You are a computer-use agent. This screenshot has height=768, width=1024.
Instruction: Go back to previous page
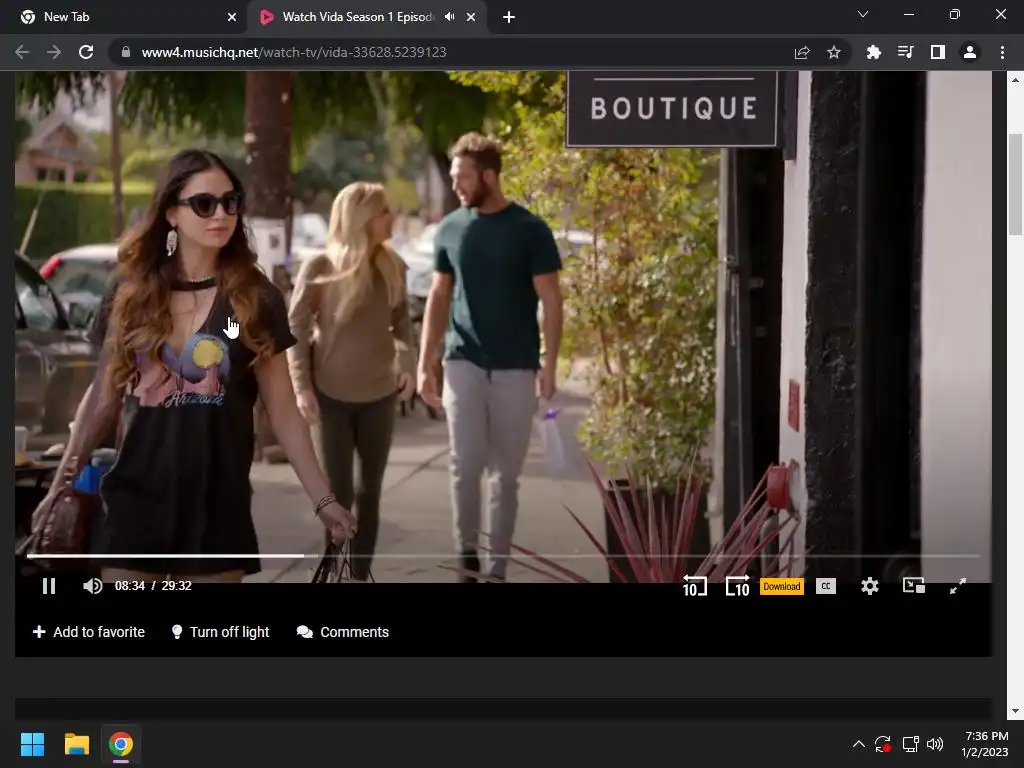coord(22,52)
